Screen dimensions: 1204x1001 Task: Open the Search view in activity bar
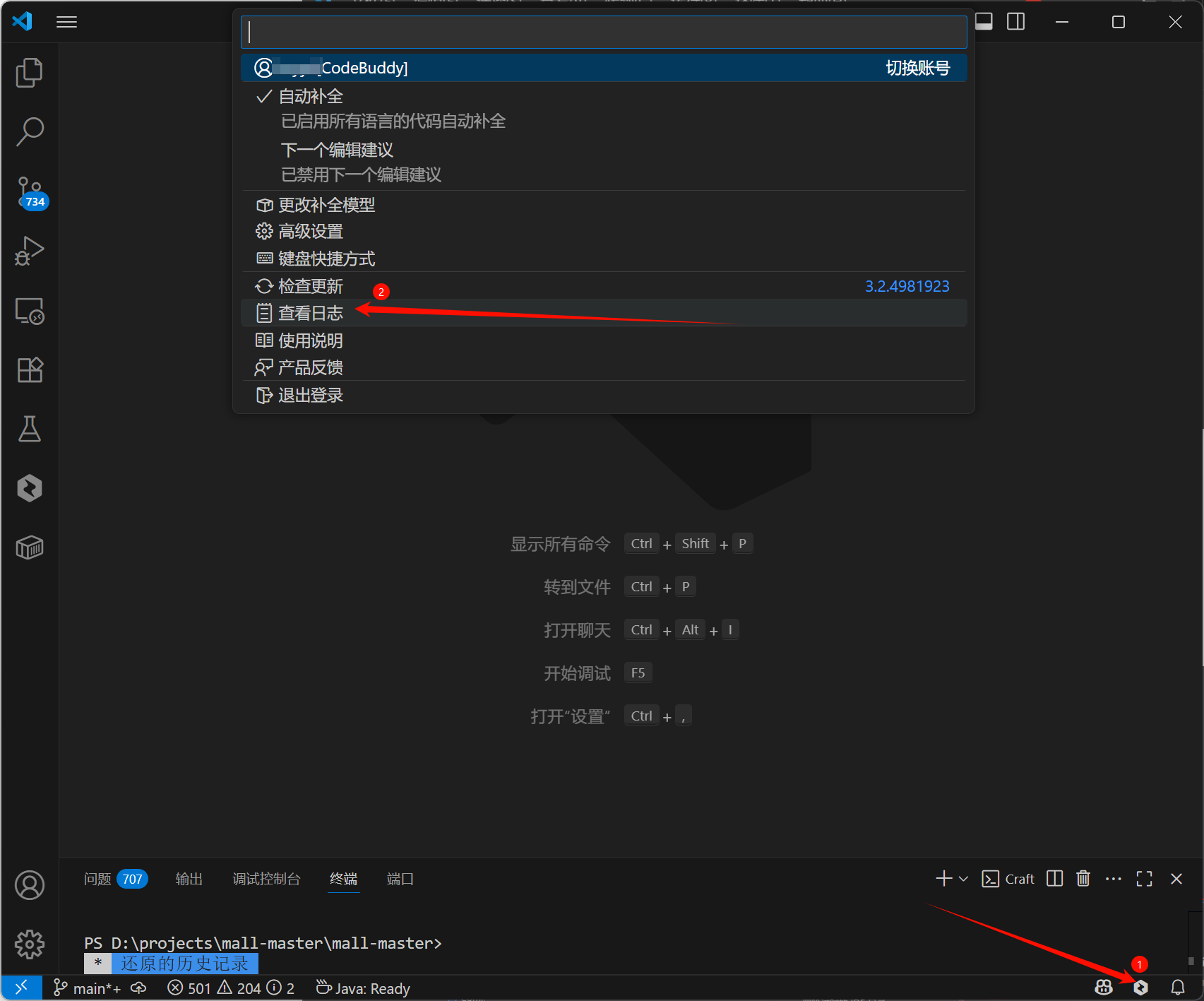coord(29,131)
